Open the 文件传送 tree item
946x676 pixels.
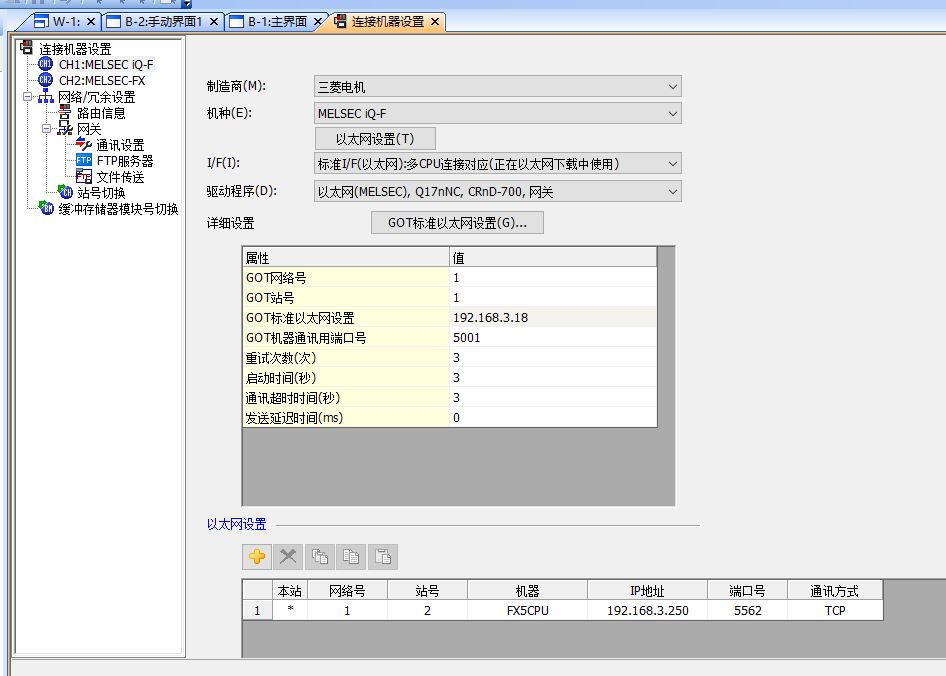120,177
